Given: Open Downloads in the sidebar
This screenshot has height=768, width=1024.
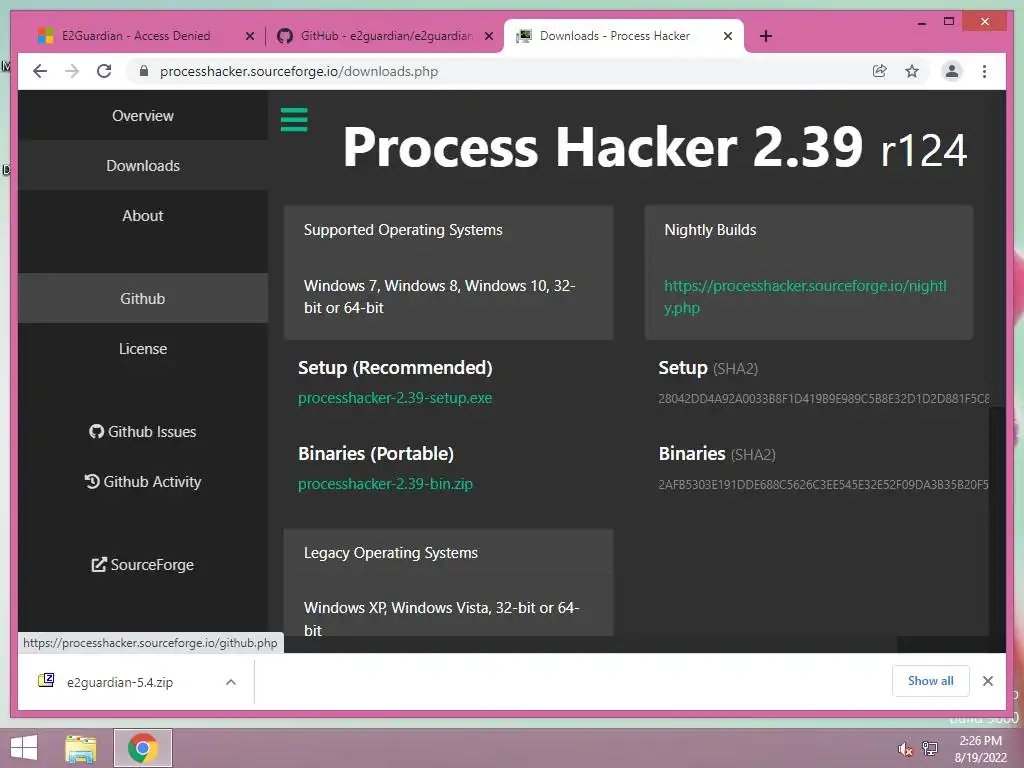Looking at the screenshot, I should 142,166.
